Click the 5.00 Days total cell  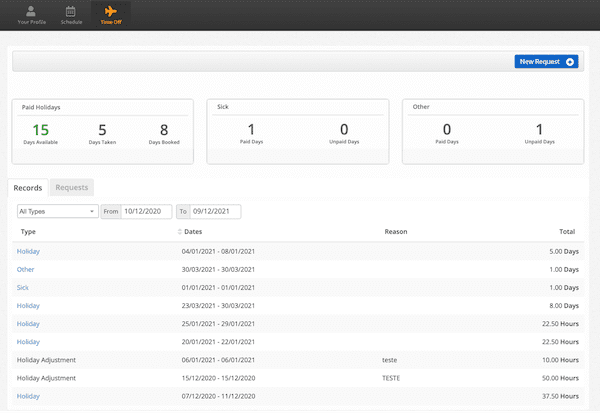564,251
